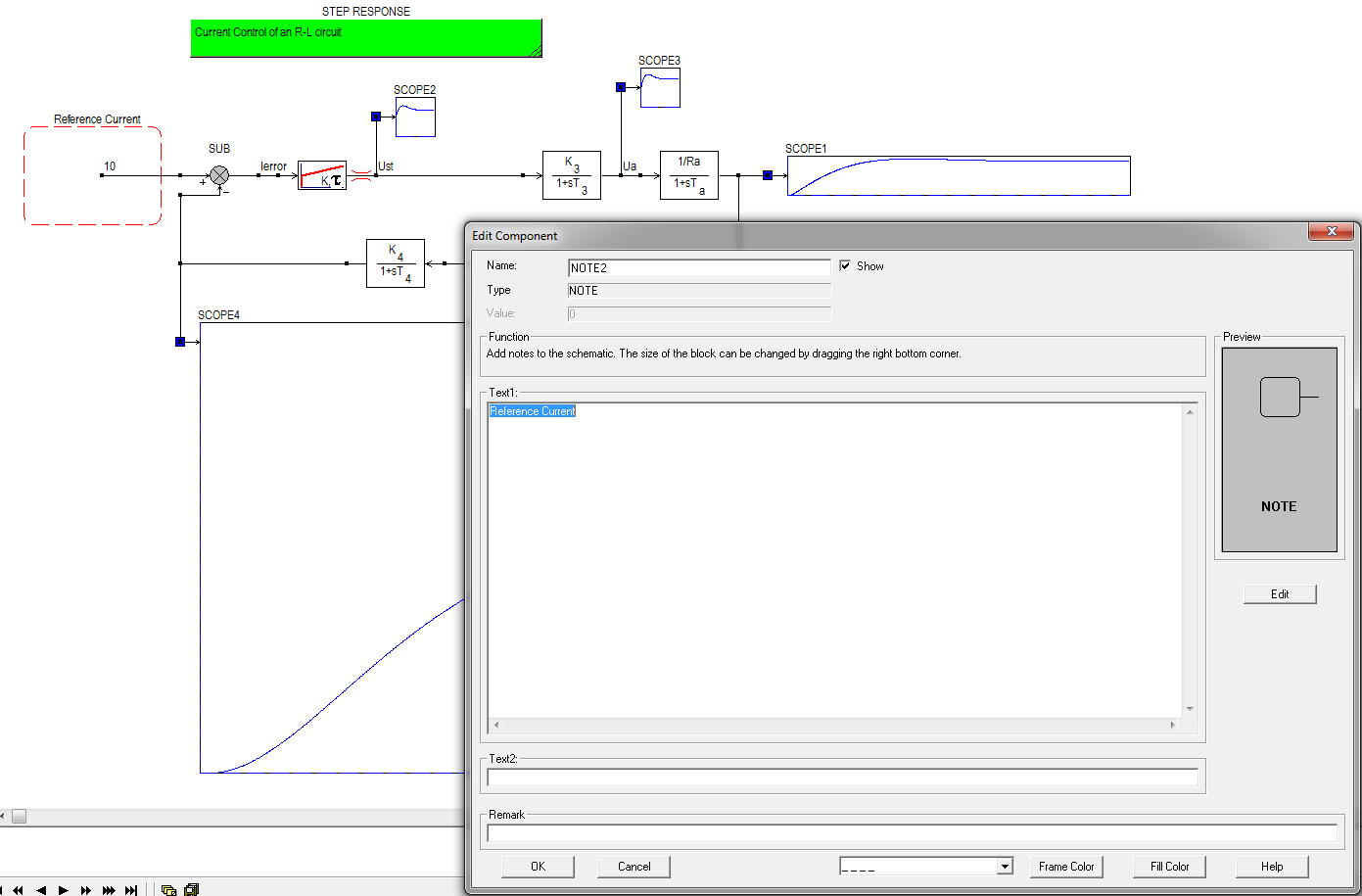Click the Type field showing NOTE
Viewport: 1362px width, 896px height.
[699, 290]
